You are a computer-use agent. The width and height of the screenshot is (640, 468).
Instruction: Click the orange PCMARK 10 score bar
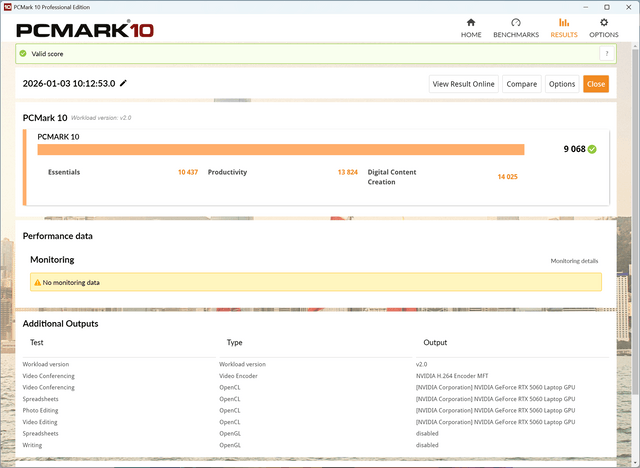point(281,149)
